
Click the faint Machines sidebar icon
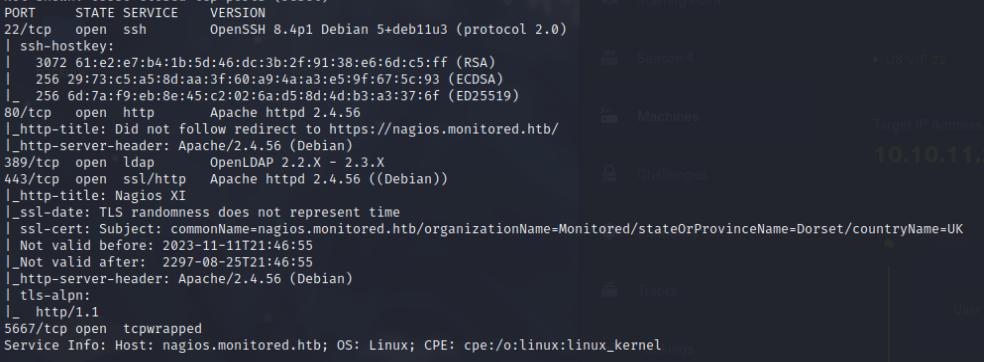coord(609,117)
